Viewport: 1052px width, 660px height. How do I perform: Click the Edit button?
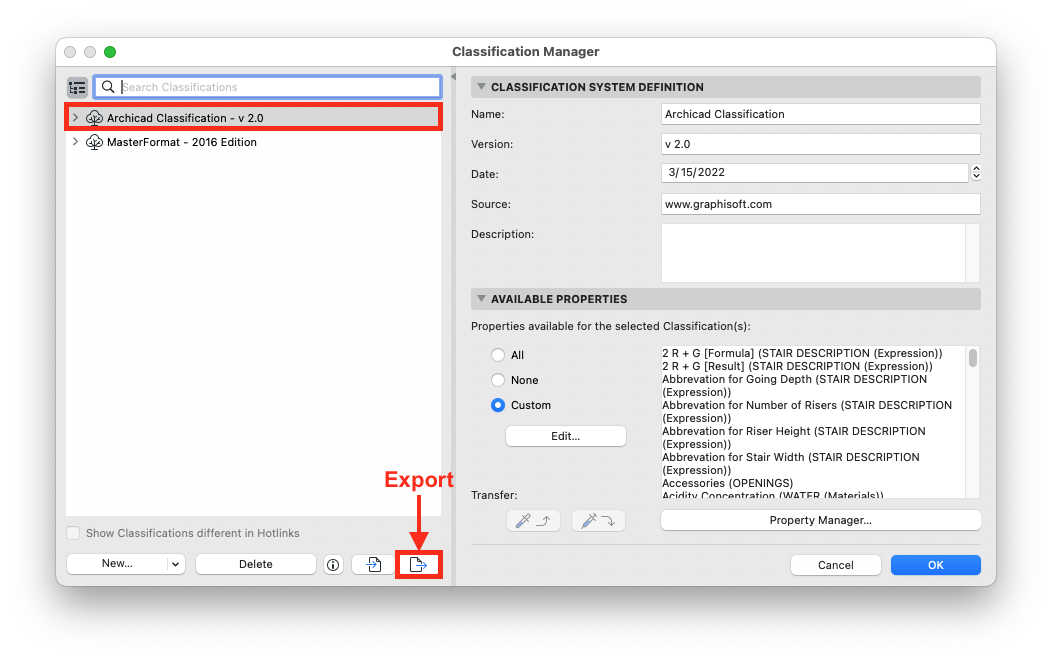click(565, 436)
